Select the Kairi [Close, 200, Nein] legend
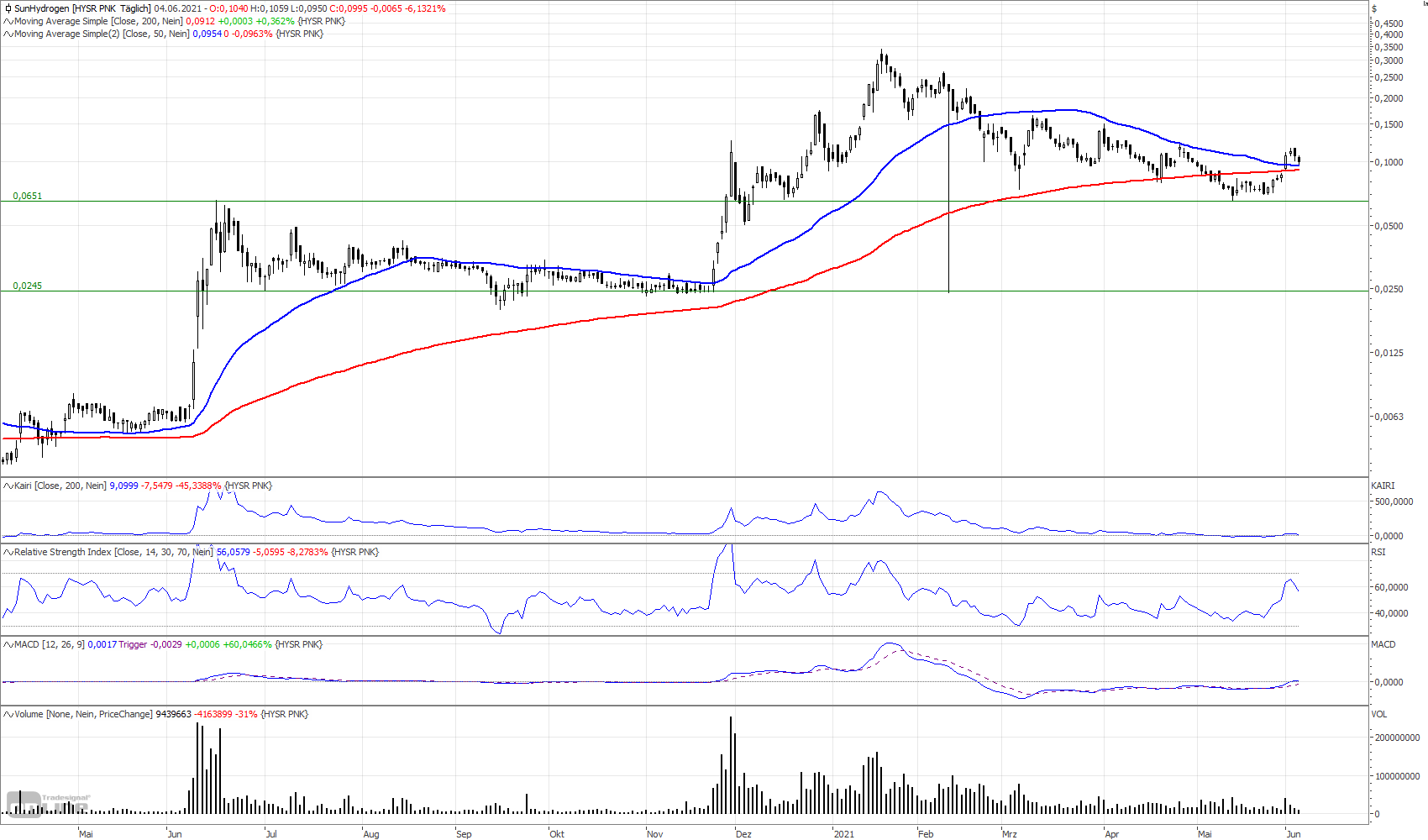1428x840 pixels. (60, 486)
